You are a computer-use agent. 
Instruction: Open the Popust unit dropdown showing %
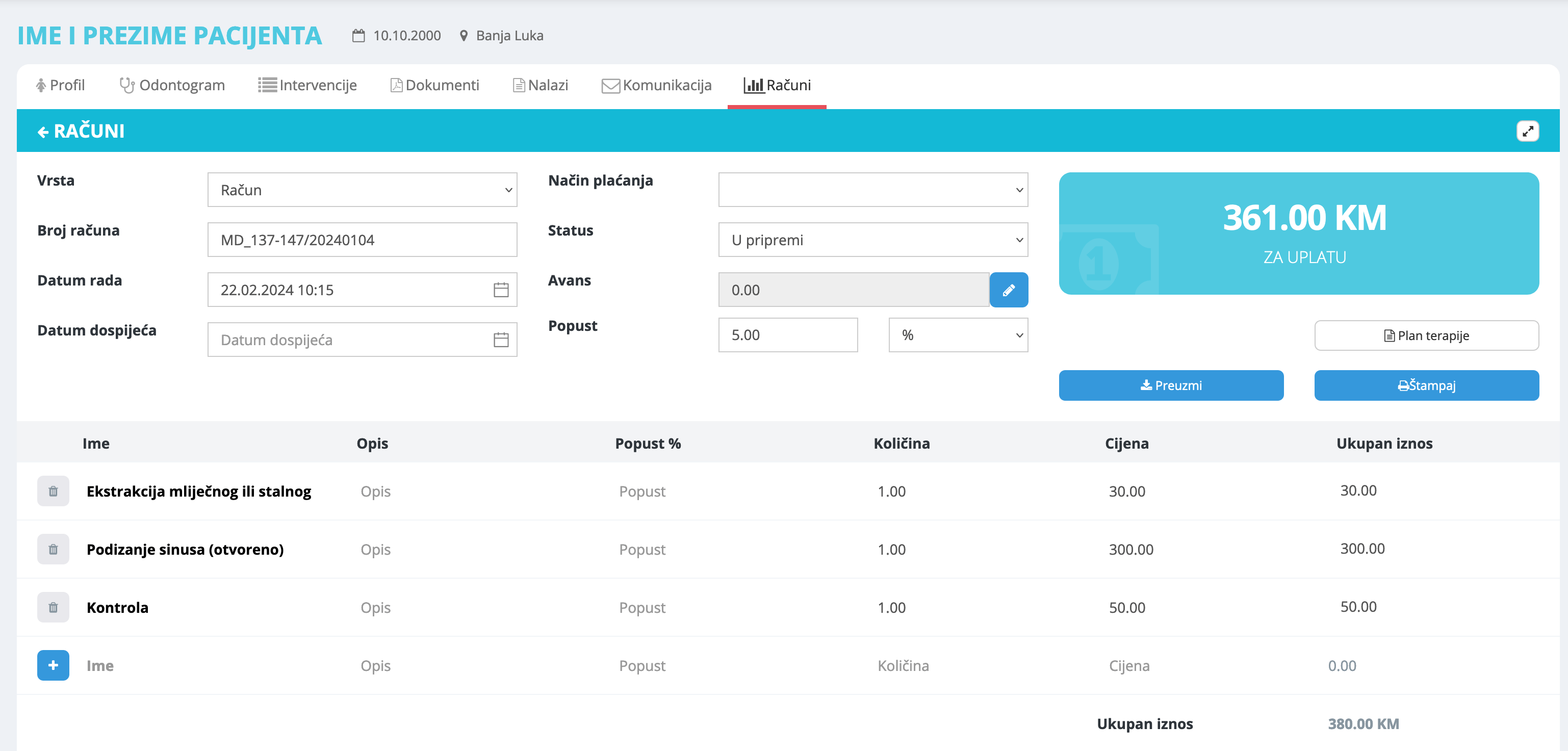click(958, 335)
